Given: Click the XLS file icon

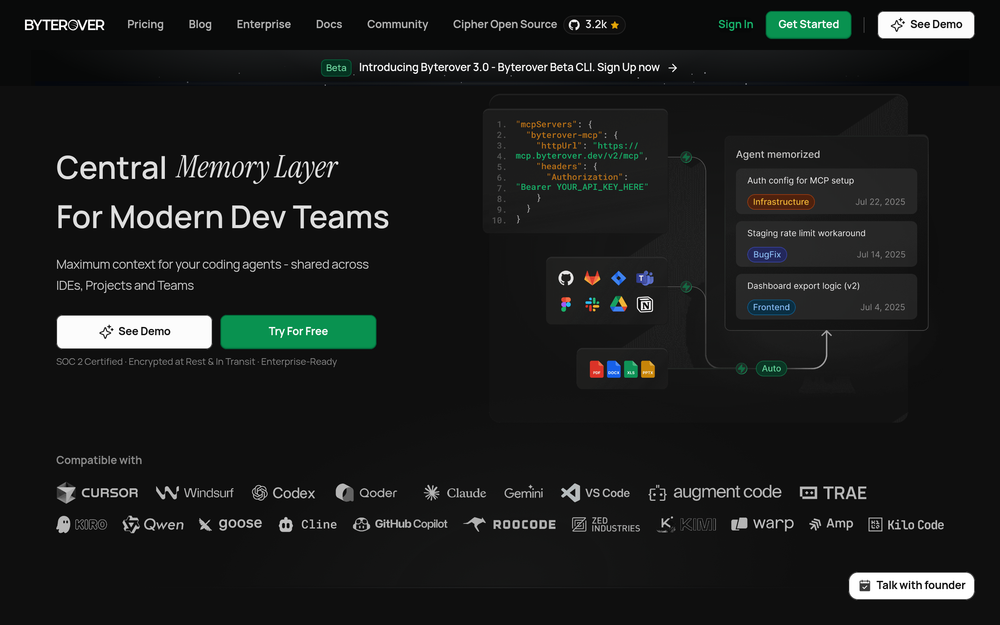Looking at the screenshot, I should click(x=631, y=369).
